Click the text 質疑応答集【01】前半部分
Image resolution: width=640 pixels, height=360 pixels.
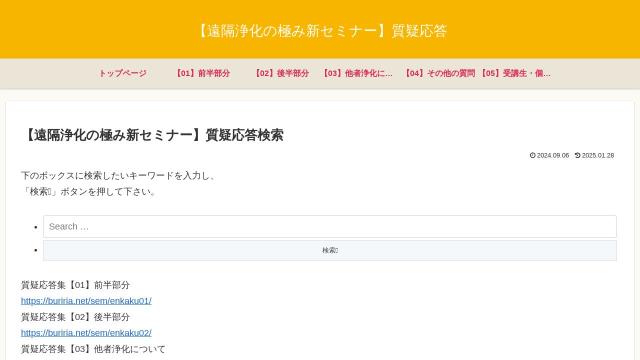pos(76,285)
